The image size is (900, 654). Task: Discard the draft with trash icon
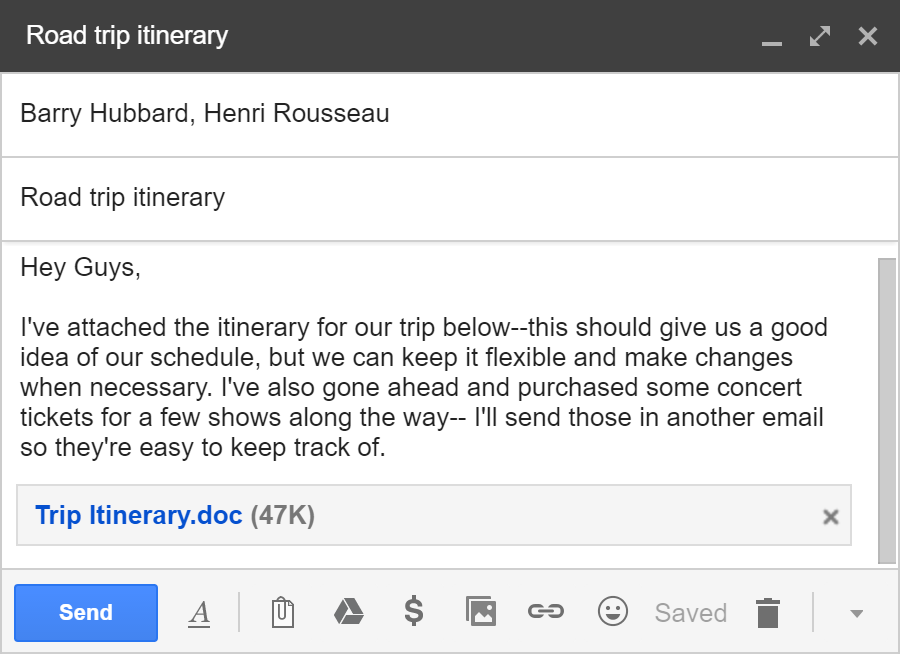767,612
